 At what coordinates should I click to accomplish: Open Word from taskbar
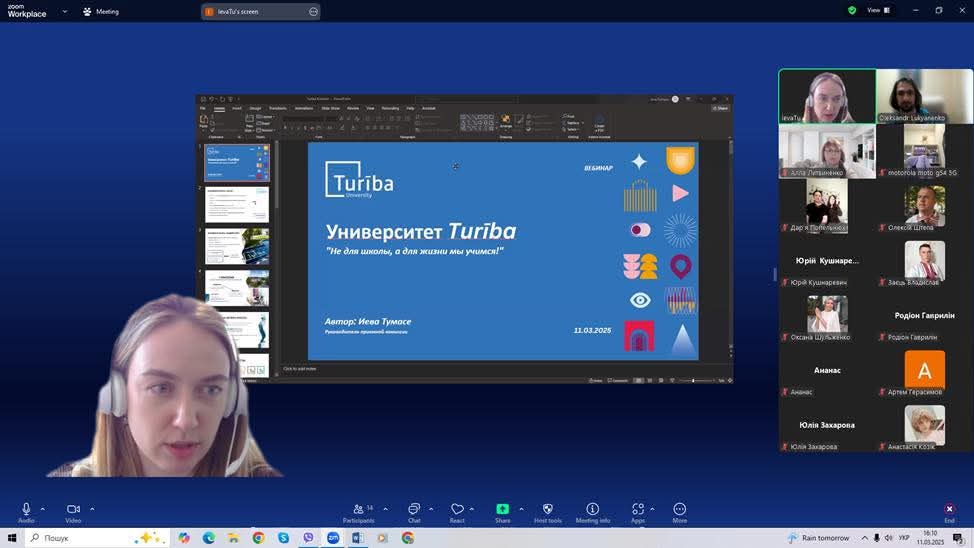tap(358, 537)
